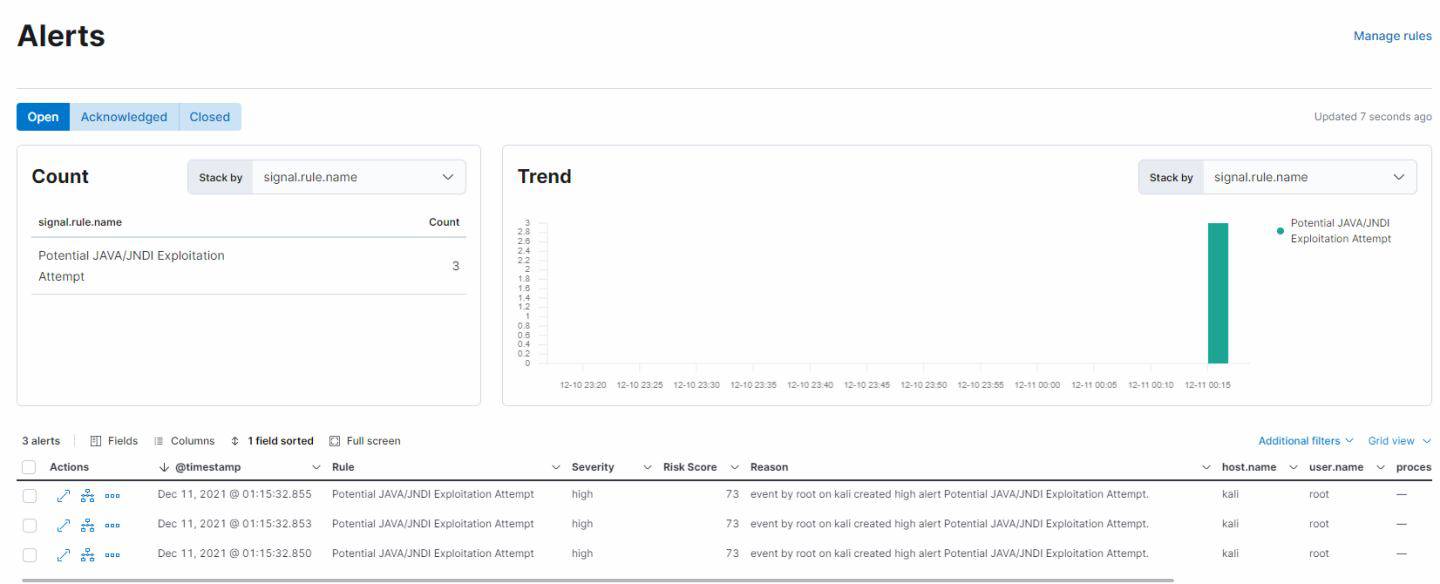Click the Trend legend label 'Potential JAVA/JNDI Exploitation Attempt'
Screen dimensions: 1440x584
tap(1340, 231)
